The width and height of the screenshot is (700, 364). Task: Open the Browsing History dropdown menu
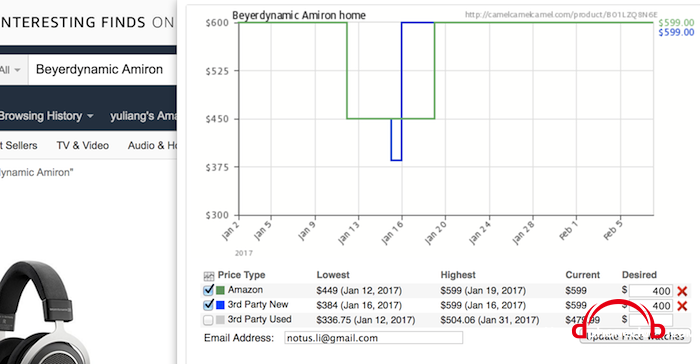[x=46, y=116]
